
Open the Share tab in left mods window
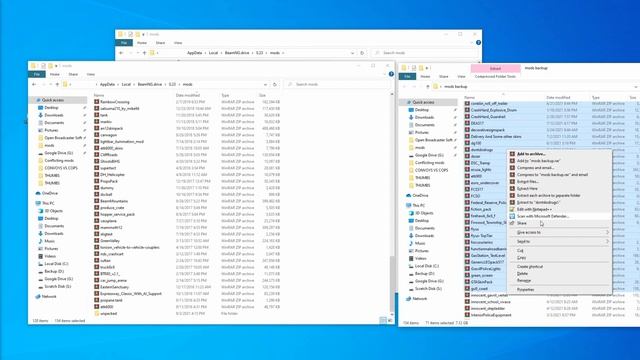[73, 74]
